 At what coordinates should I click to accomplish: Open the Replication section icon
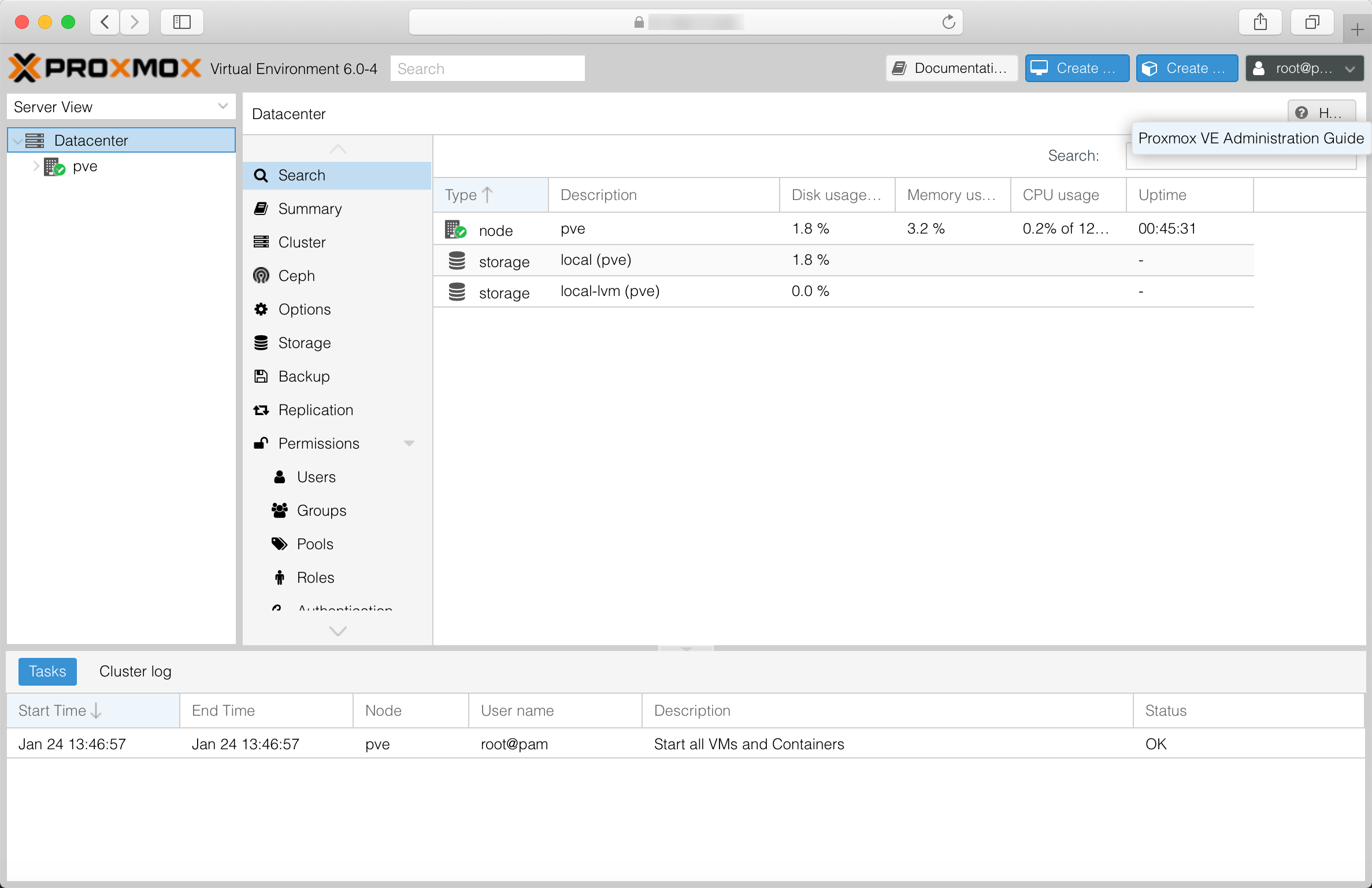pos(261,410)
